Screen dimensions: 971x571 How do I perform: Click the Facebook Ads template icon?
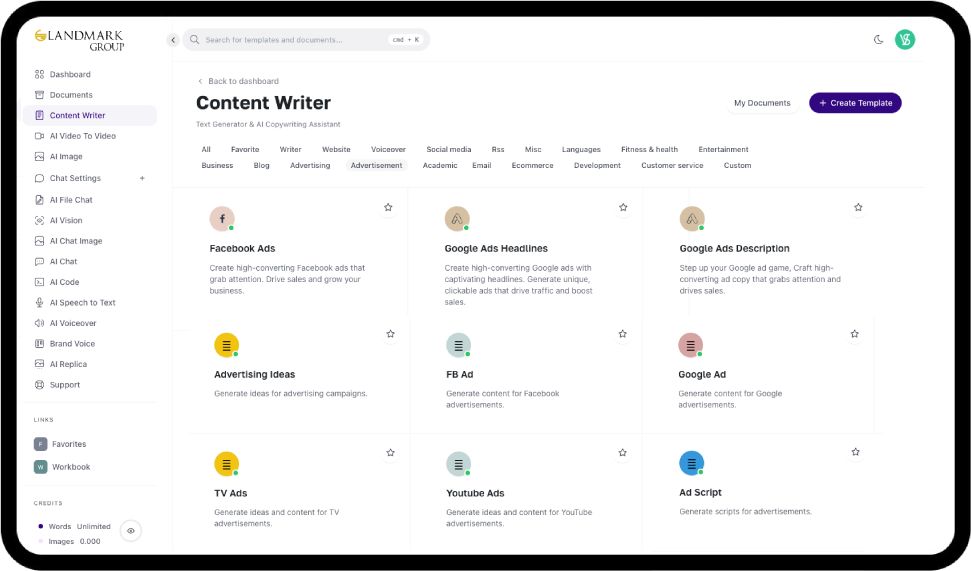(222, 219)
